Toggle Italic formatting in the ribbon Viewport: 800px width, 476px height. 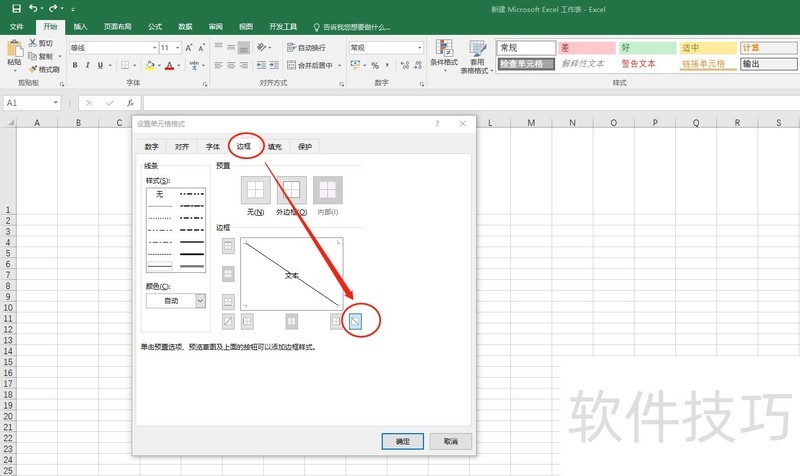(x=87, y=65)
